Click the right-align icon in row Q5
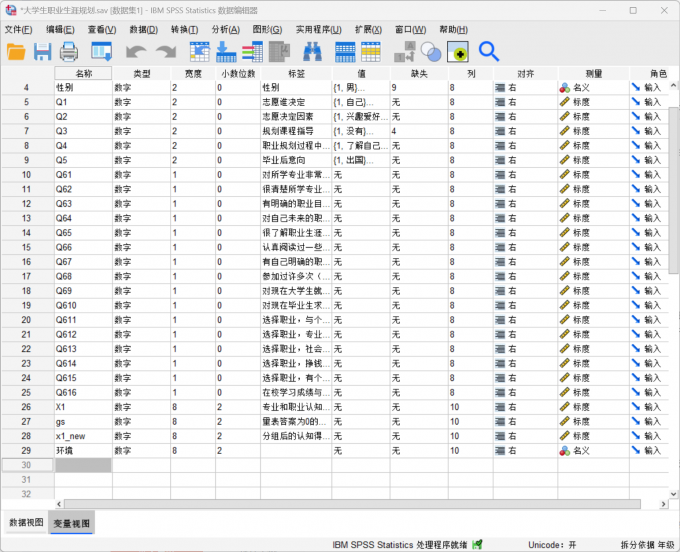The height and width of the screenshot is (552, 680). [500, 160]
